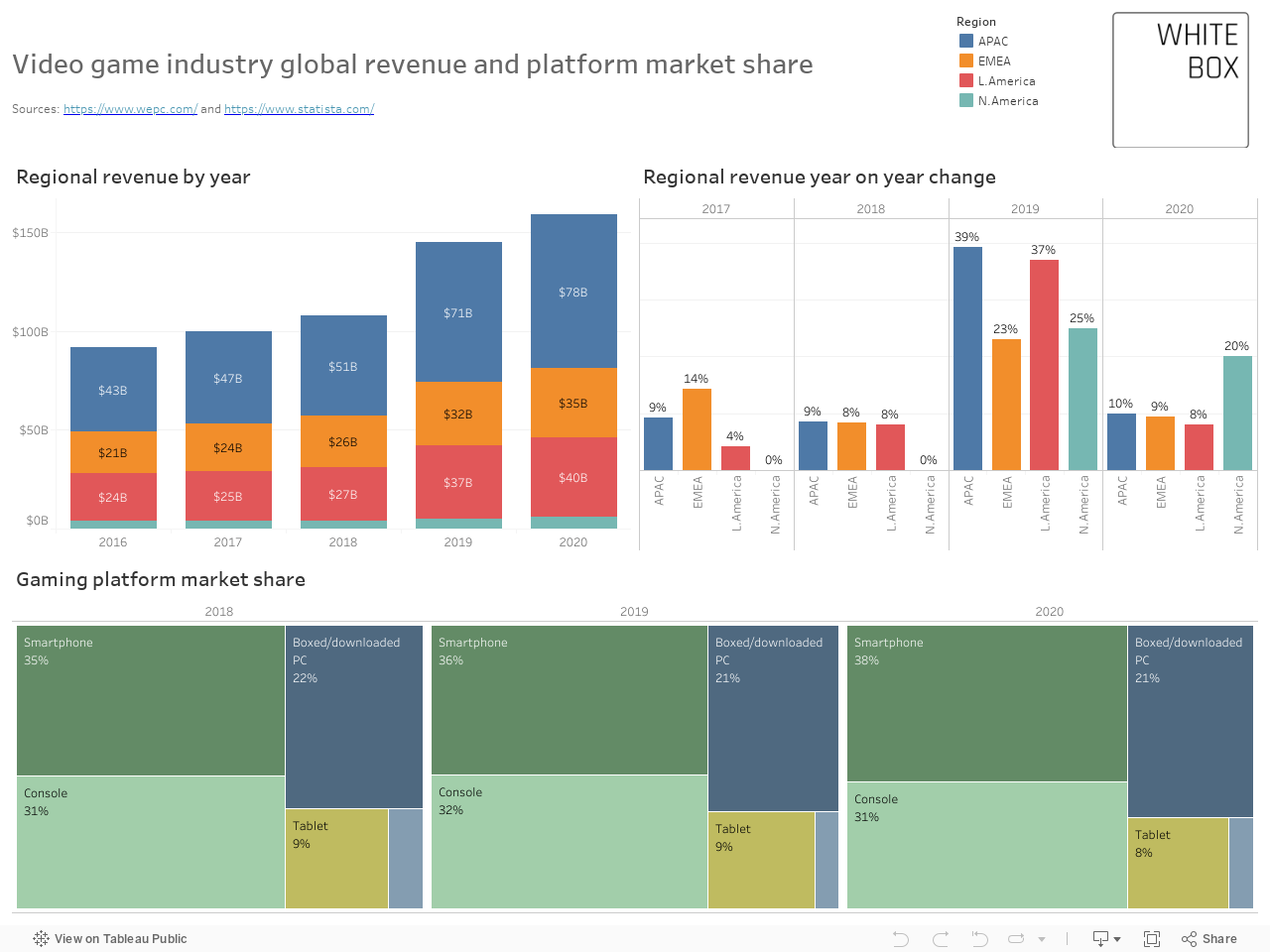1270x952 pixels.
Task: Click the $150B axis label
Action: click(30, 233)
